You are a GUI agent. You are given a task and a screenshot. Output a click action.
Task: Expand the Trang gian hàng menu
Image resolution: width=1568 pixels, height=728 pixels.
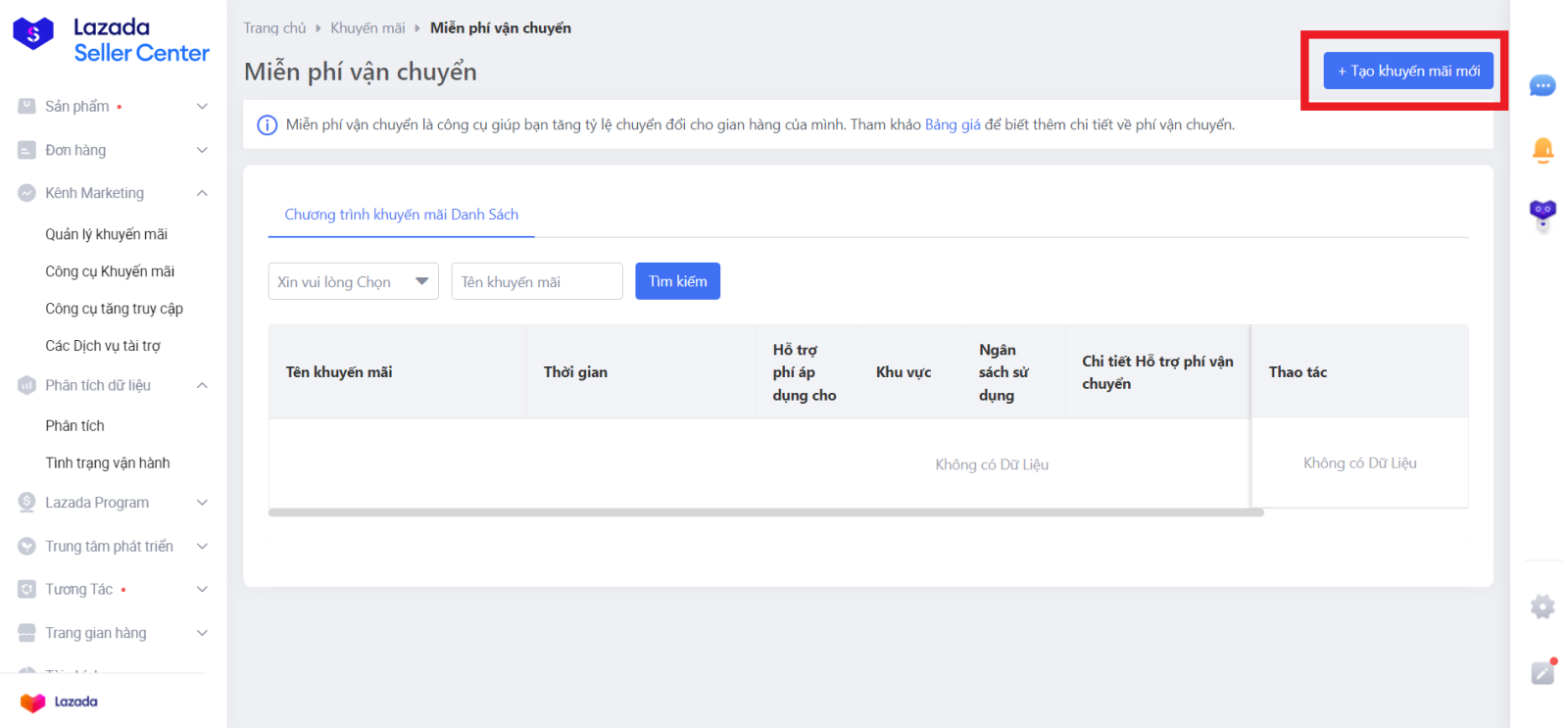[x=113, y=633]
